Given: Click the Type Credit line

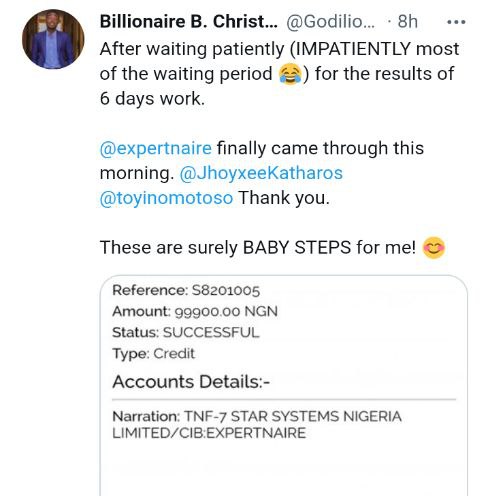Looking at the screenshot, I should click(x=154, y=354).
